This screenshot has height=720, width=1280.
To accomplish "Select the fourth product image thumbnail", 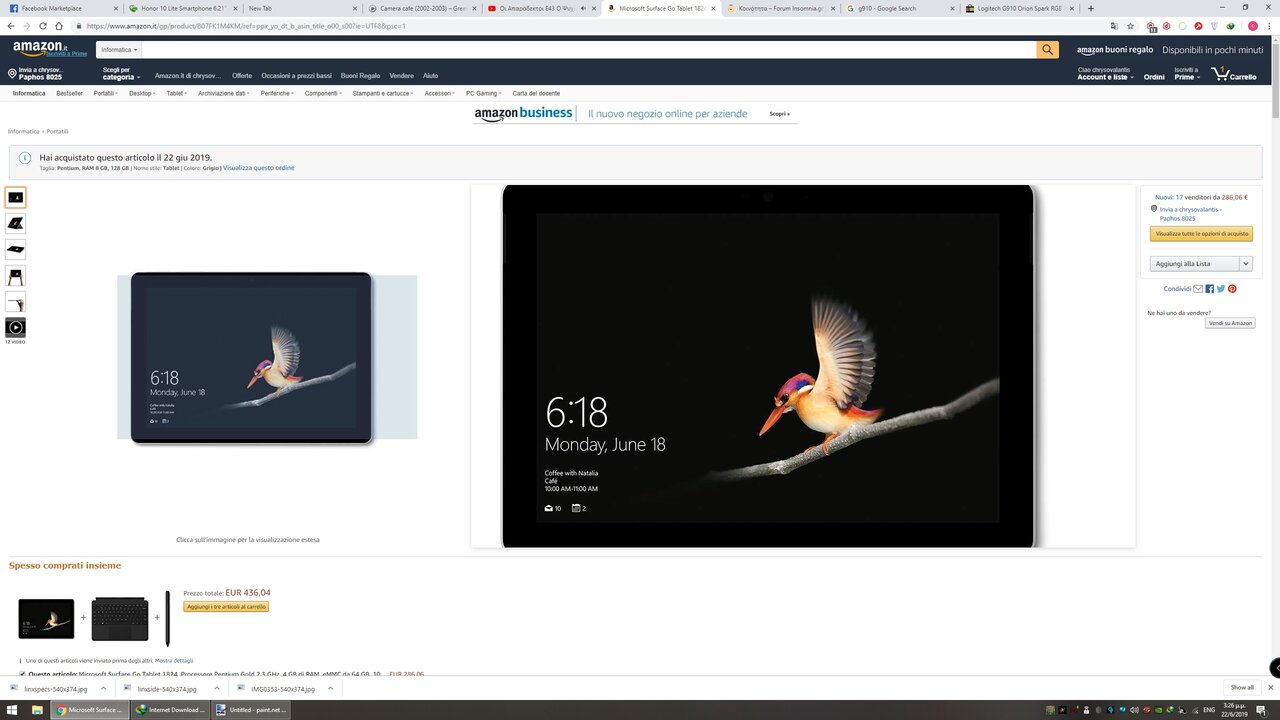I will tap(15, 276).
